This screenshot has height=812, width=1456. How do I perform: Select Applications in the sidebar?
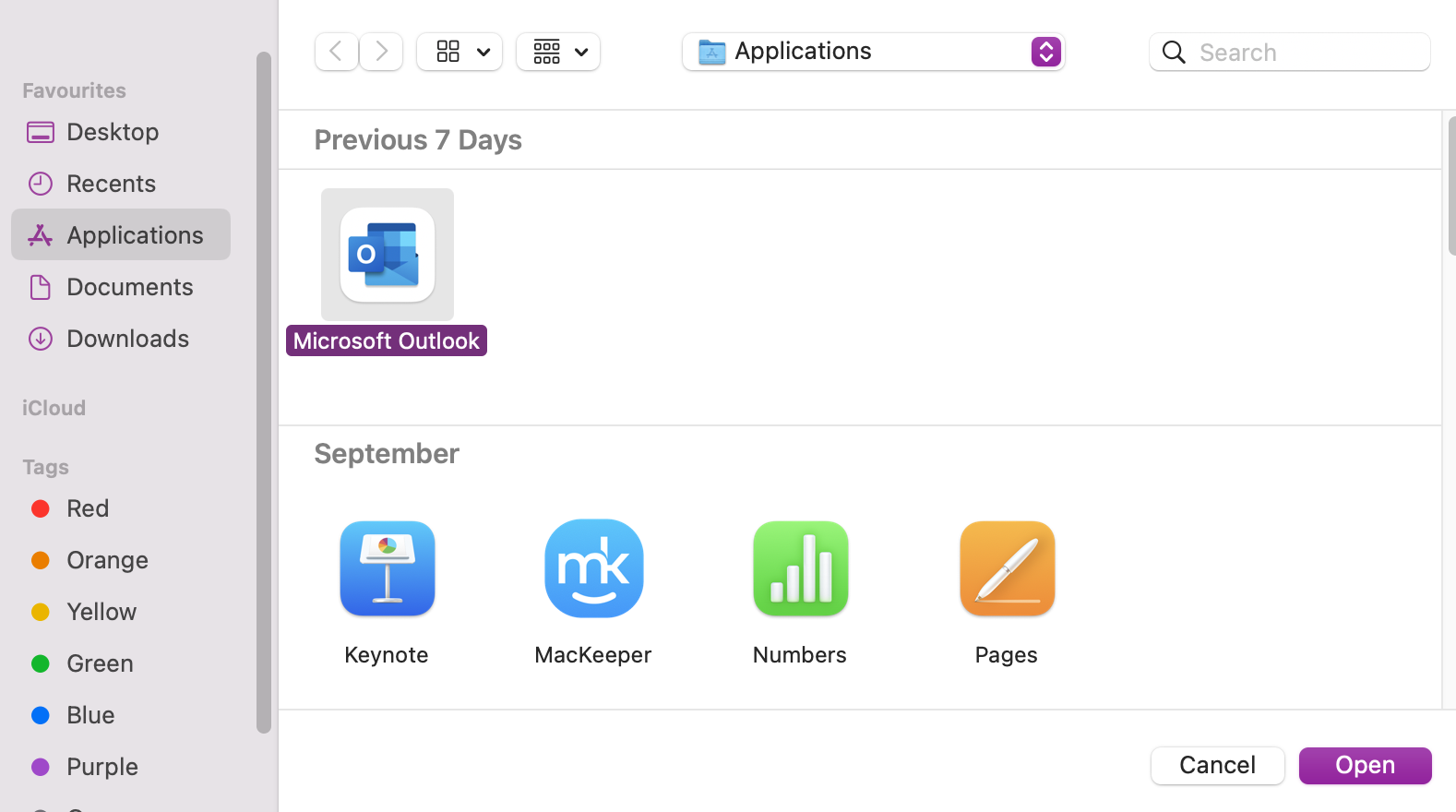(x=121, y=234)
